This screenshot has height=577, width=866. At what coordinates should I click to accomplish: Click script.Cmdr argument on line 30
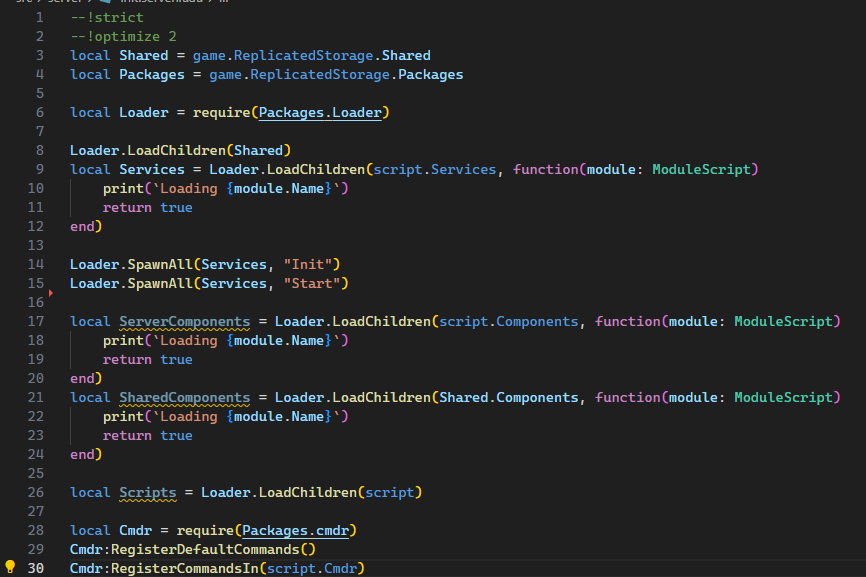[x=311, y=568]
